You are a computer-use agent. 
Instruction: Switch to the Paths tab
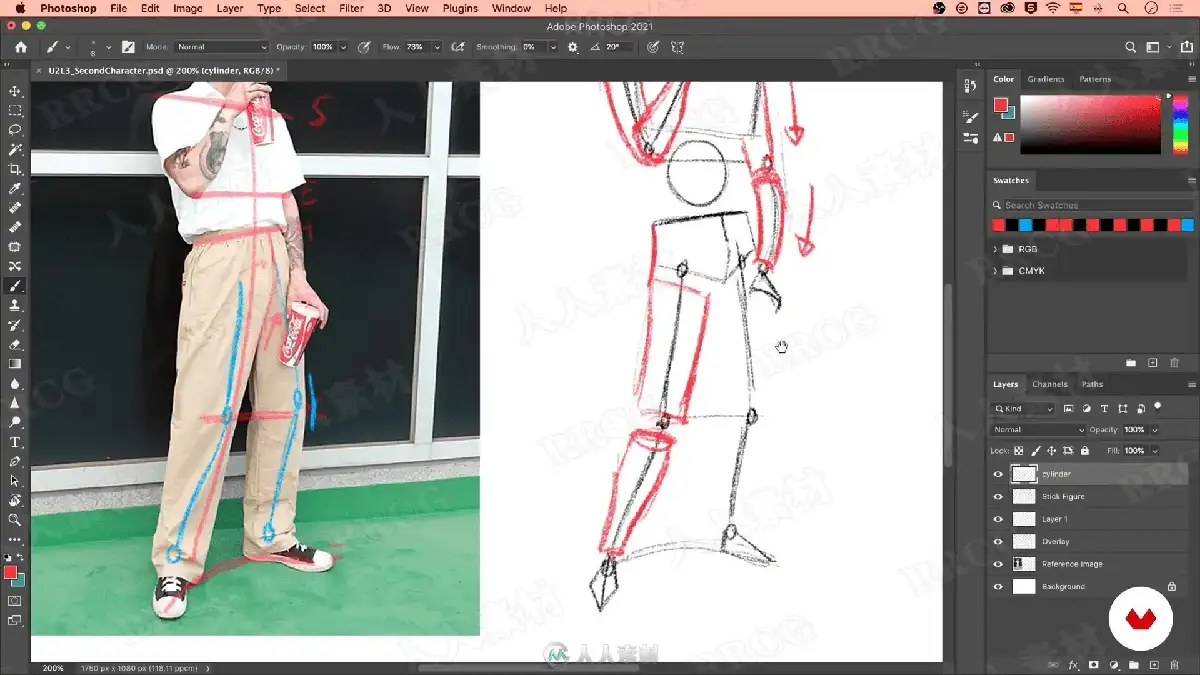[x=1092, y=384]
